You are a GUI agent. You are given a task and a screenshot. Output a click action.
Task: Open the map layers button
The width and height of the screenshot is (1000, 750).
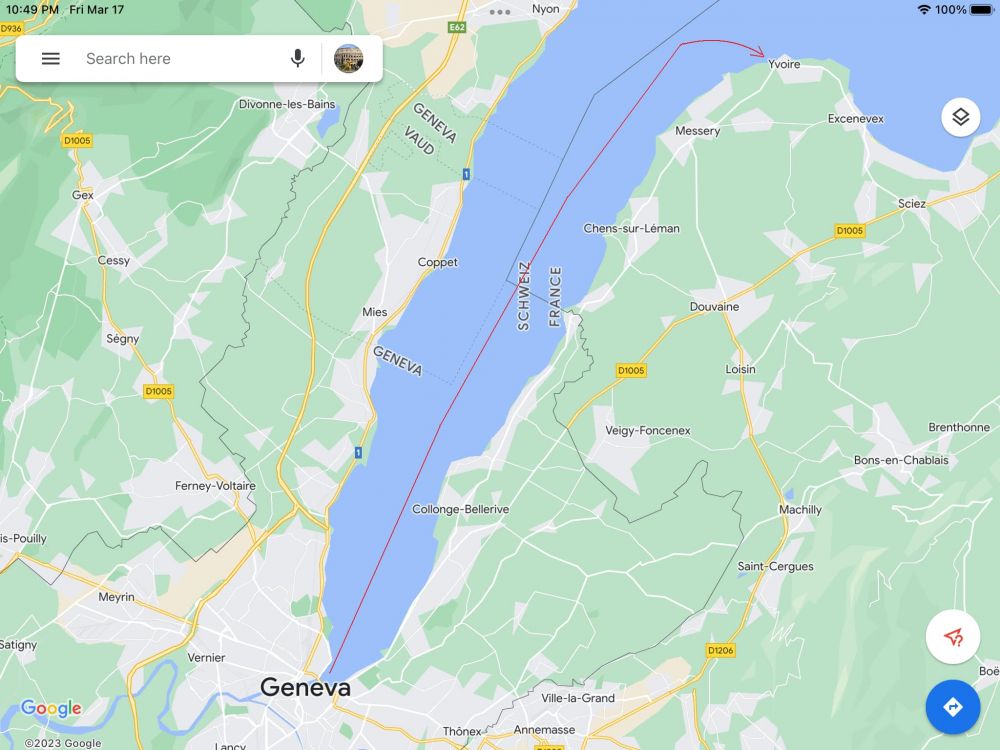pos(960,117)
